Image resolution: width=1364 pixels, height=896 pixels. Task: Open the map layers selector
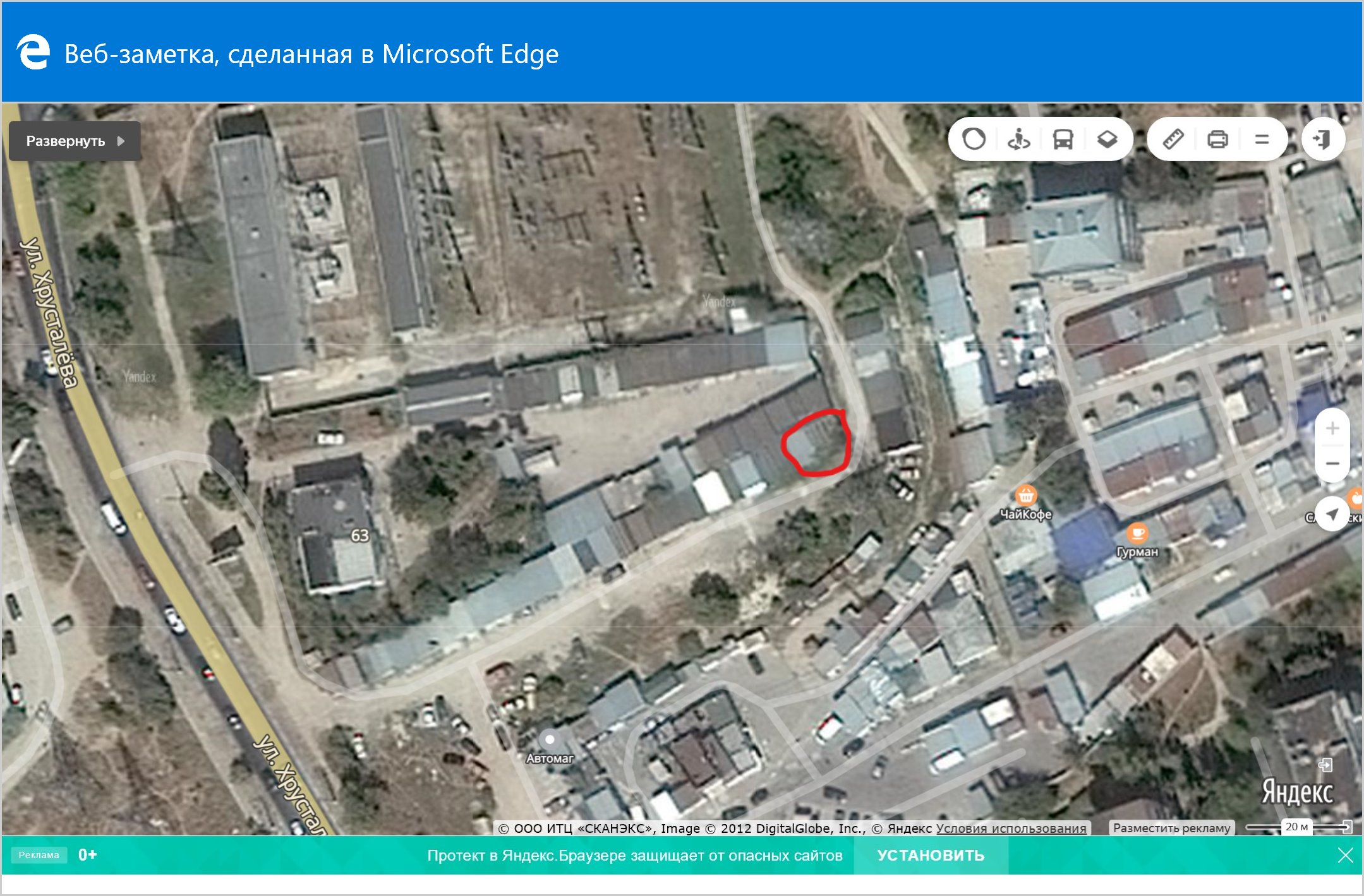tap(1107, 139)
